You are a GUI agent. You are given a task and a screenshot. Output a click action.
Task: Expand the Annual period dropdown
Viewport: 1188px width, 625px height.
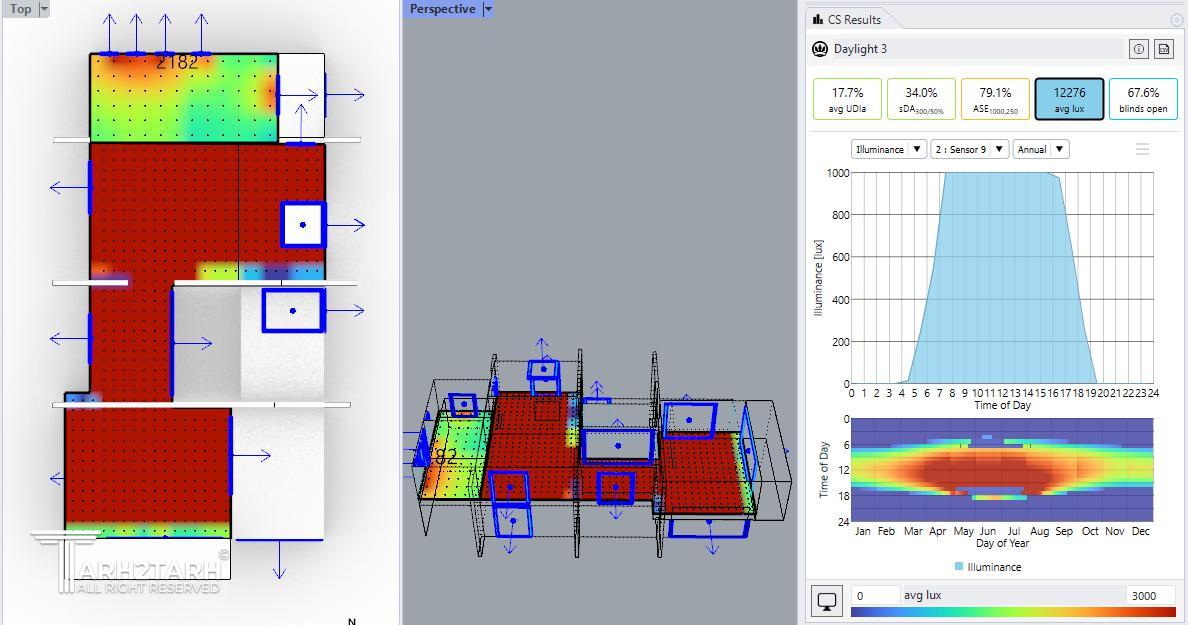[1040, 149]
